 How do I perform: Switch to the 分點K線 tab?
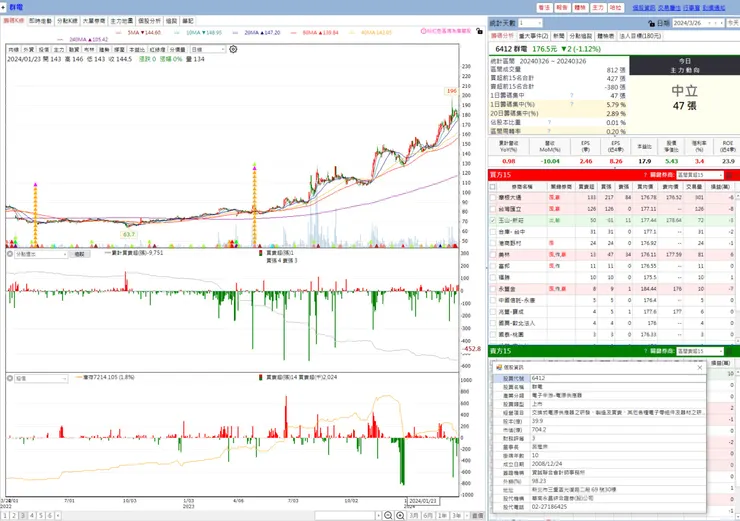67,21
